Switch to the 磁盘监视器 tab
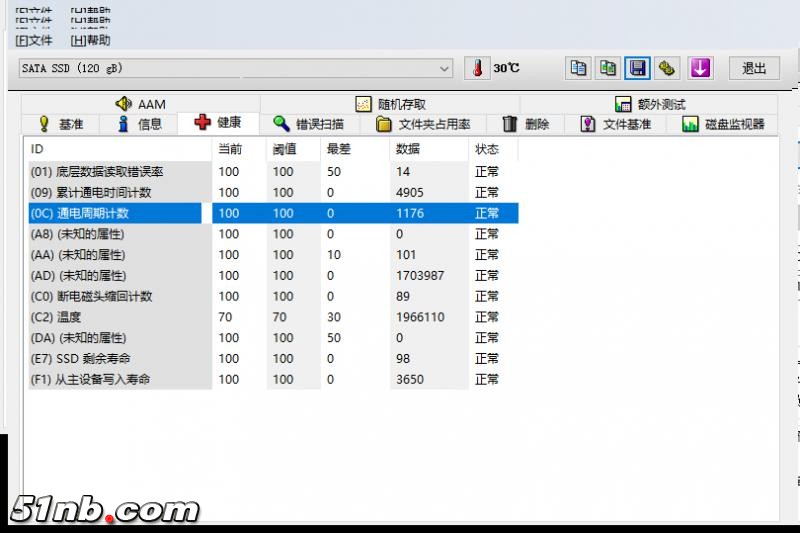This screenshot has height=533, width=800. tap(723, 124)
